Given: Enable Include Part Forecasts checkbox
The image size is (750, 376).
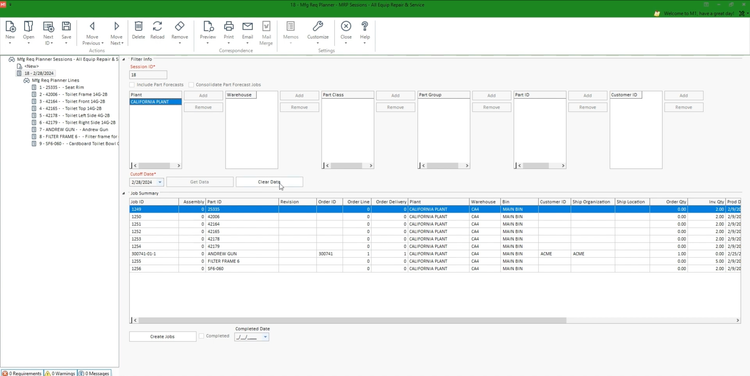Looking at the screenshot, I should [132, 85].
